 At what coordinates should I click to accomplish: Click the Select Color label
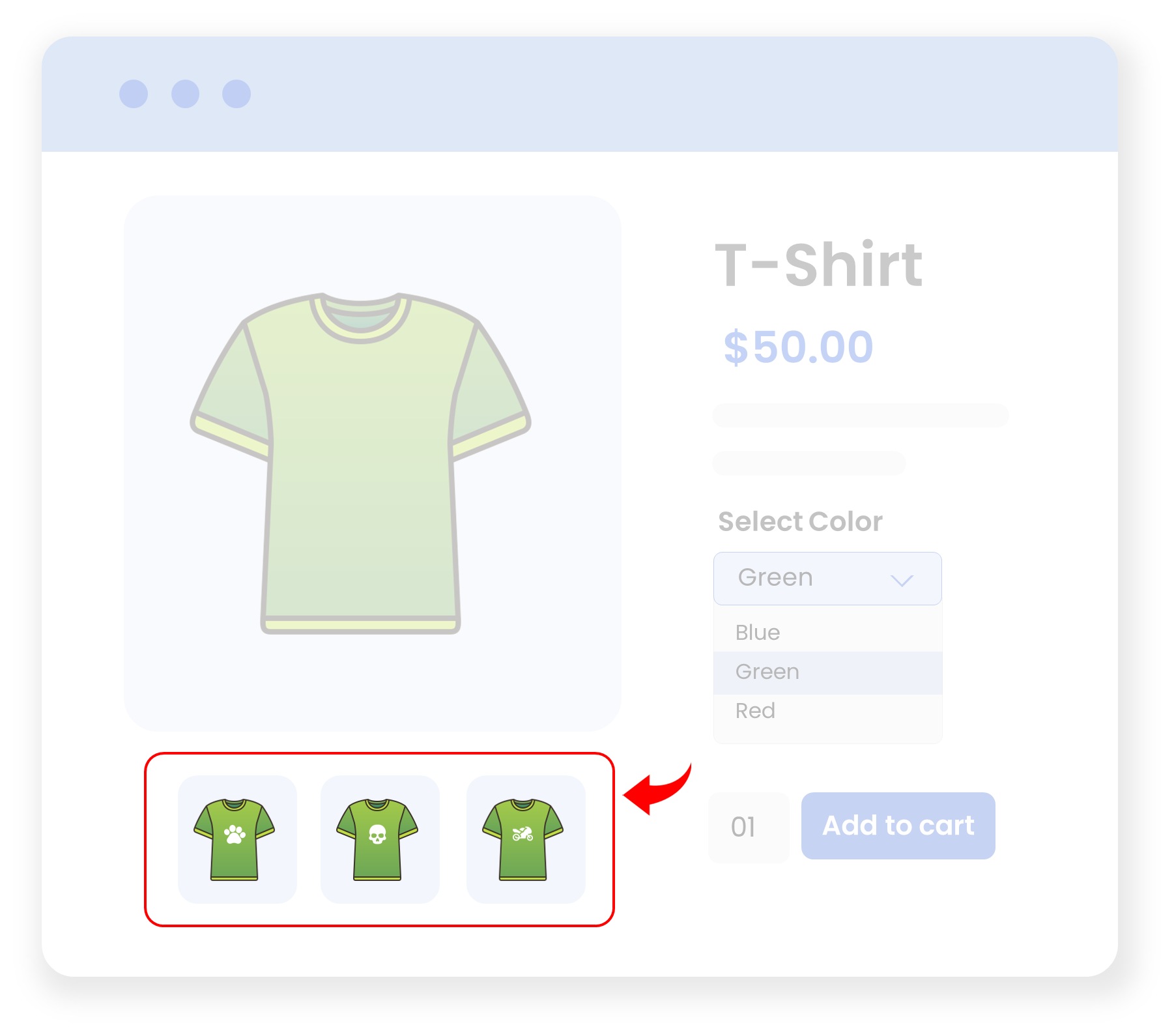[800, 521]
